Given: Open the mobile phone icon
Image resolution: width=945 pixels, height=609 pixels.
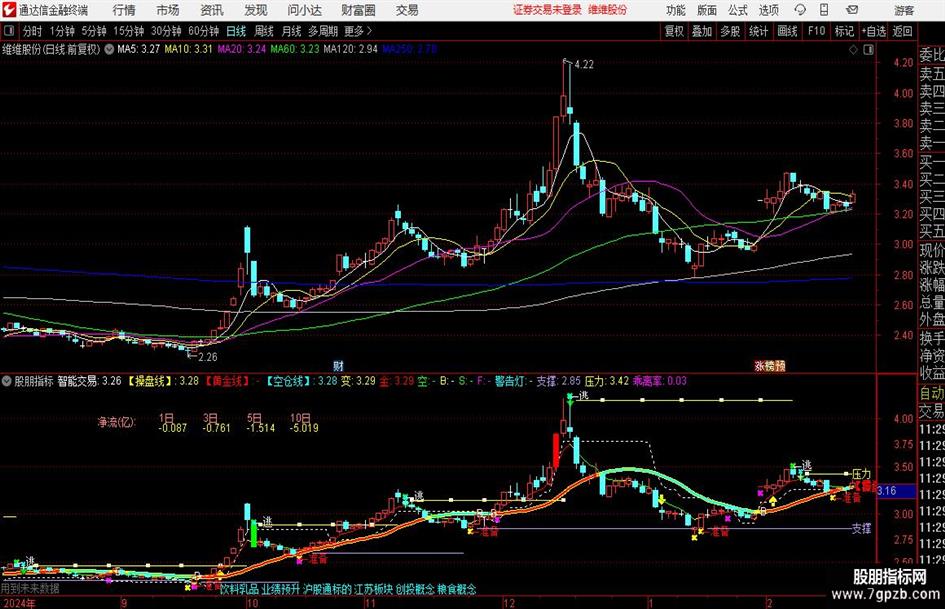Looking at the screenshot, I should click(x=824, y=10).
